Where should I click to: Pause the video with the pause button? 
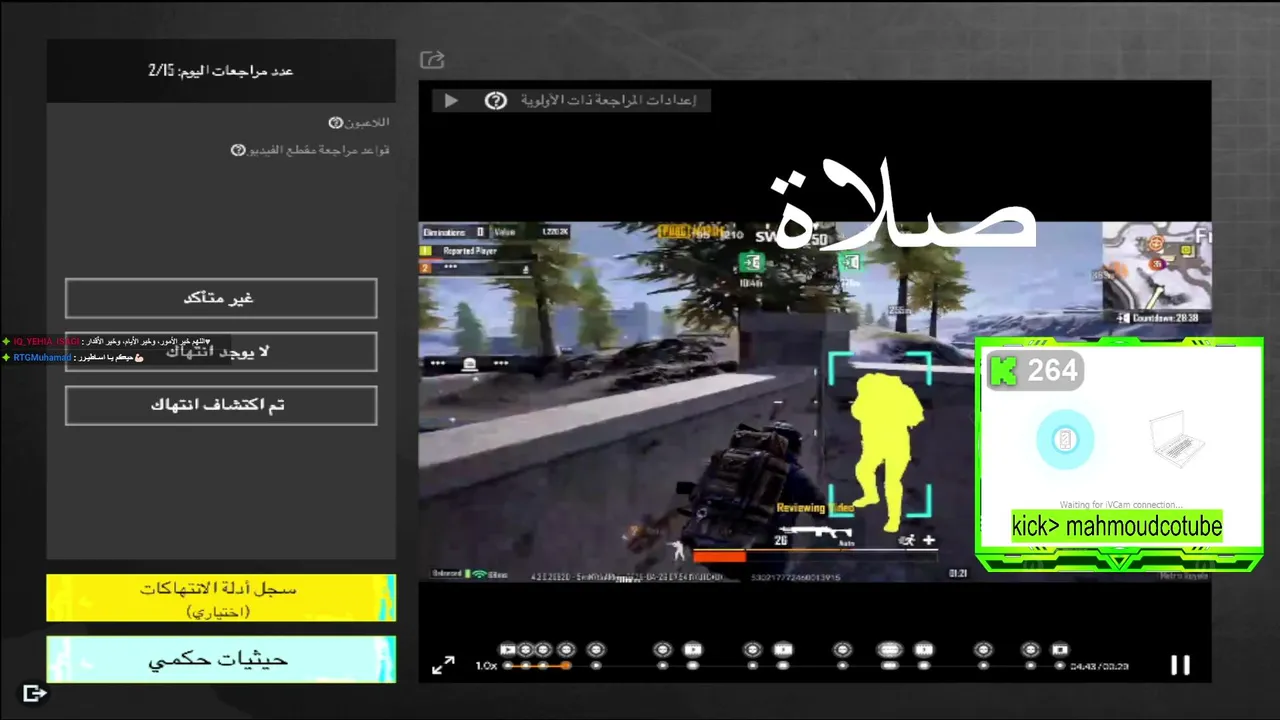click(1180, 665)
